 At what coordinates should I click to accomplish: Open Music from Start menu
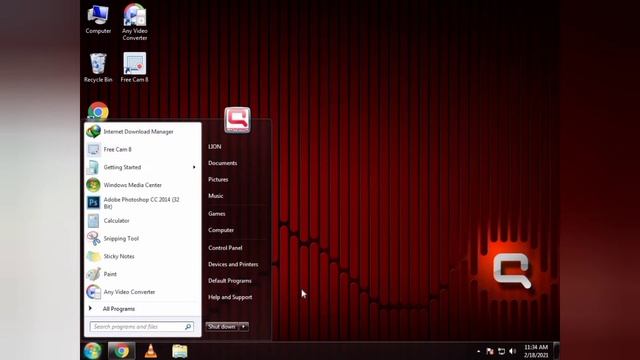216,196
